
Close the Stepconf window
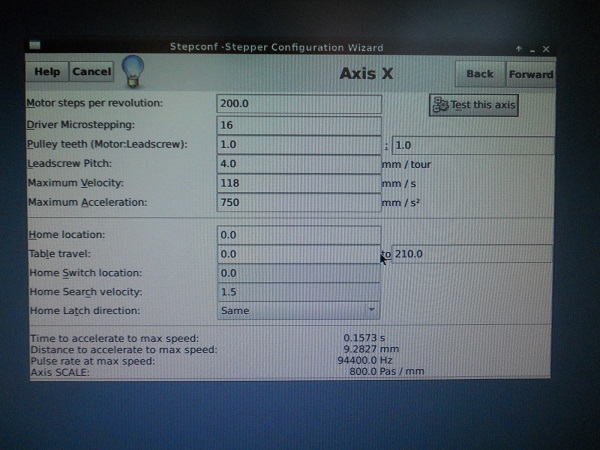(x=546, y=49)
